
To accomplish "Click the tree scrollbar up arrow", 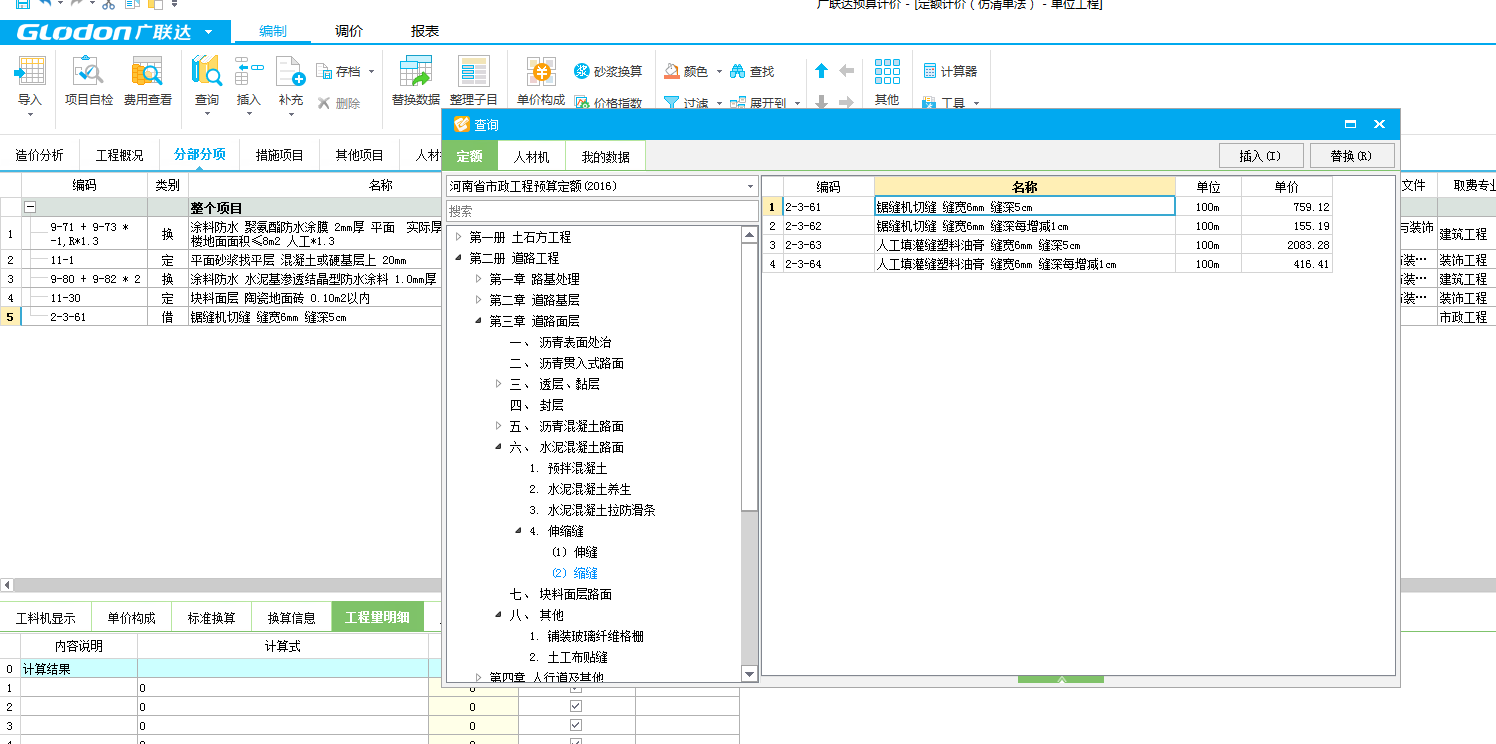I will 749,234.
